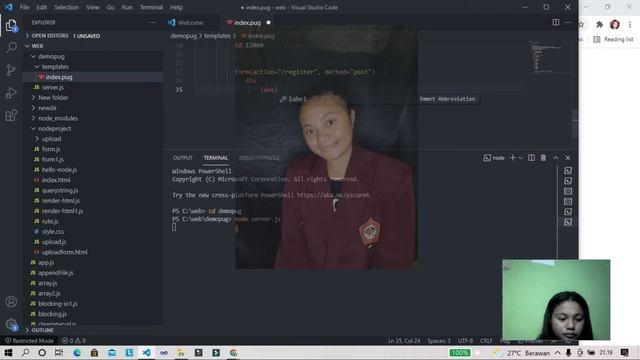Open the Manage gear icon

(11, 324)
